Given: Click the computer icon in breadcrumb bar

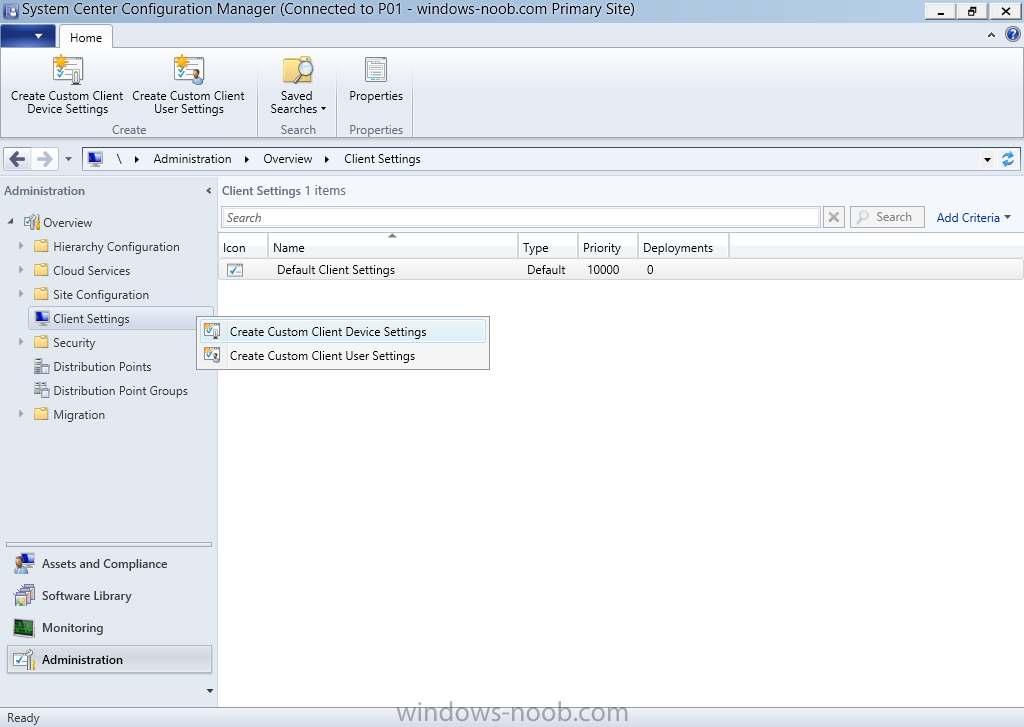Looking at the screenshot, I should click(95, 159).
